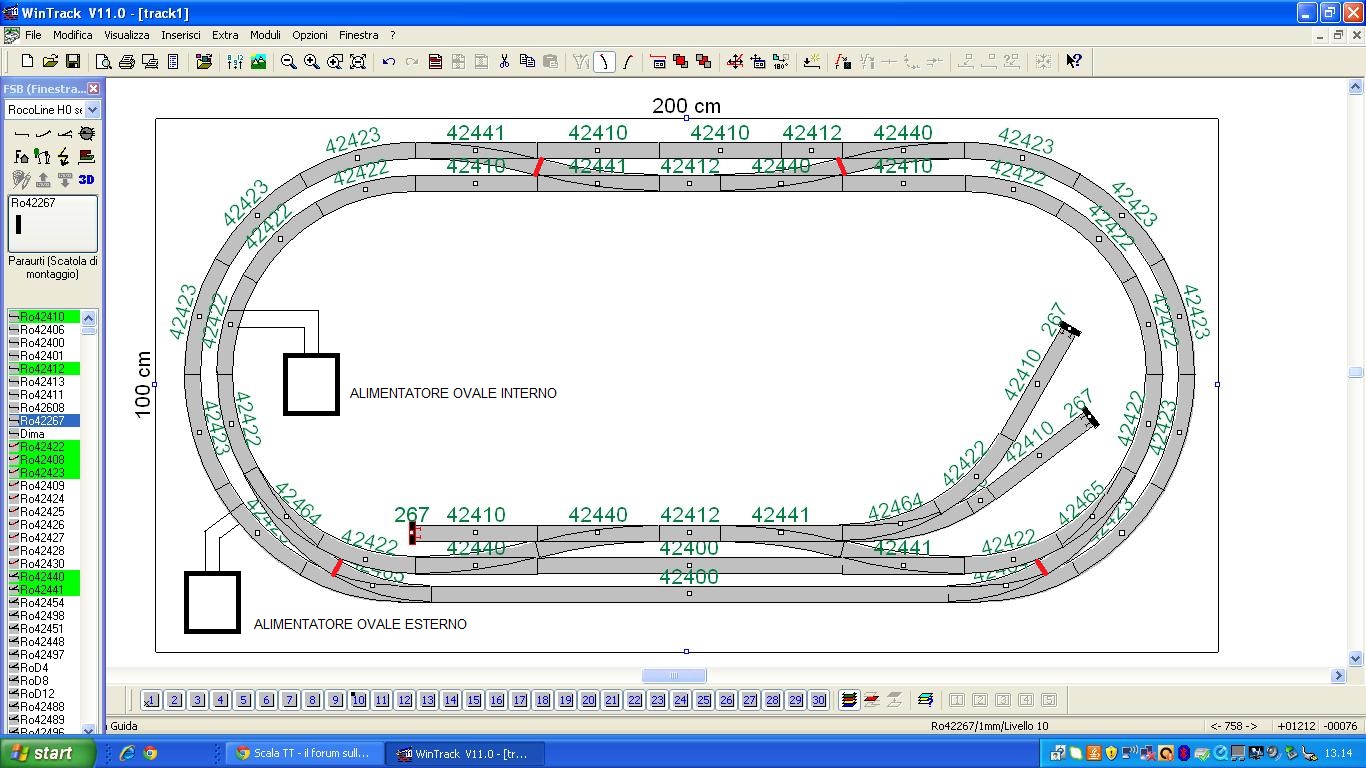Switch to layer 15
Viewport: 1366px width, 768px height.
click(x=473, y=700)
